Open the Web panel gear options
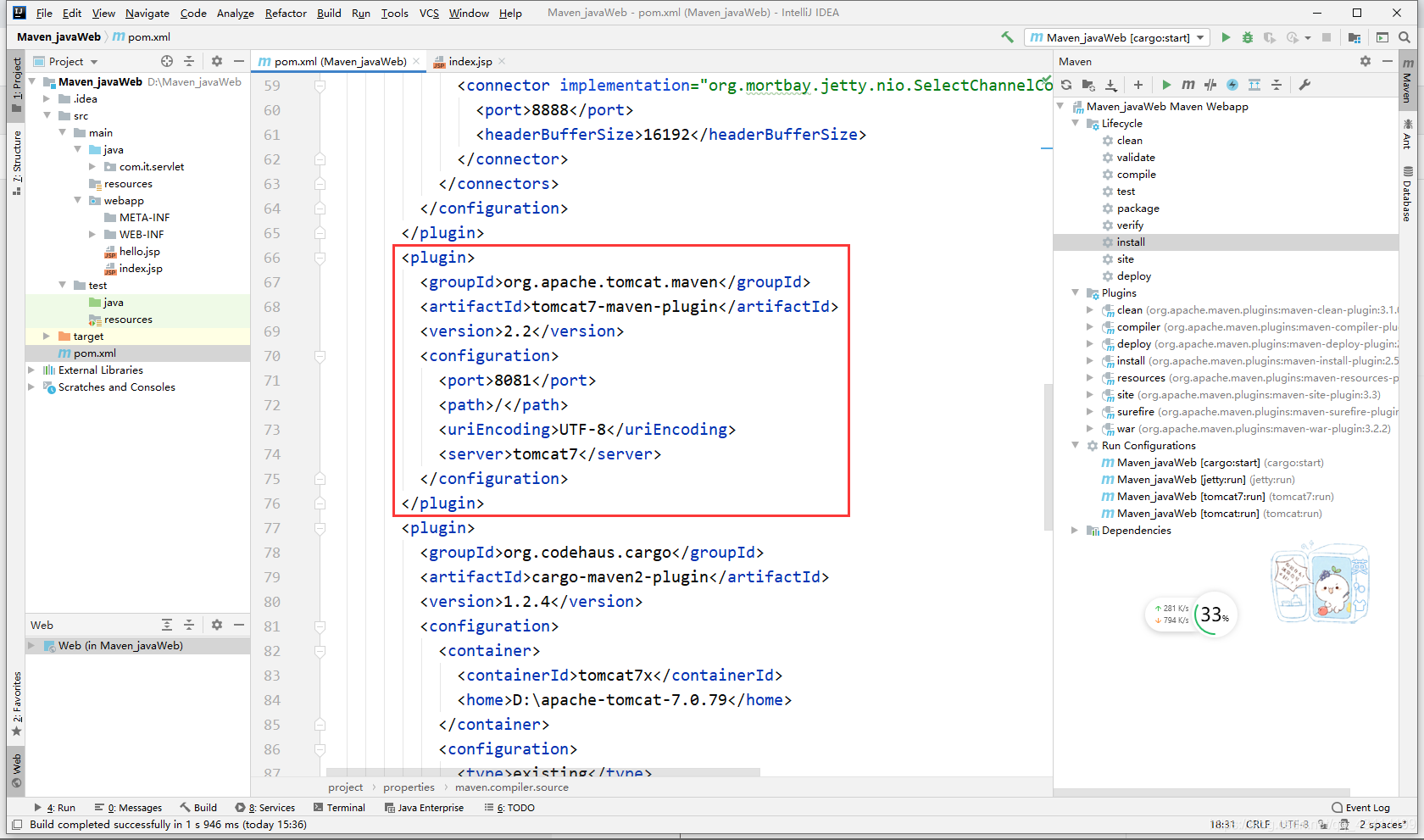This screenshot has height=840, width=1424. point(217,625)
